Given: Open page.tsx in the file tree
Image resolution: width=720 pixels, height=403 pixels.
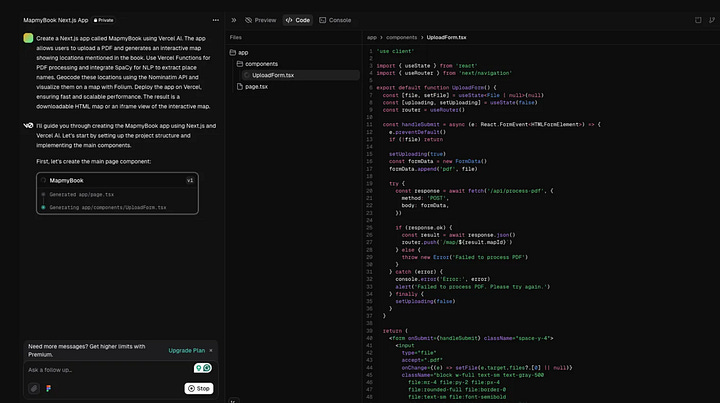Looking at the screenshot, I should click(x=252, y=86).
